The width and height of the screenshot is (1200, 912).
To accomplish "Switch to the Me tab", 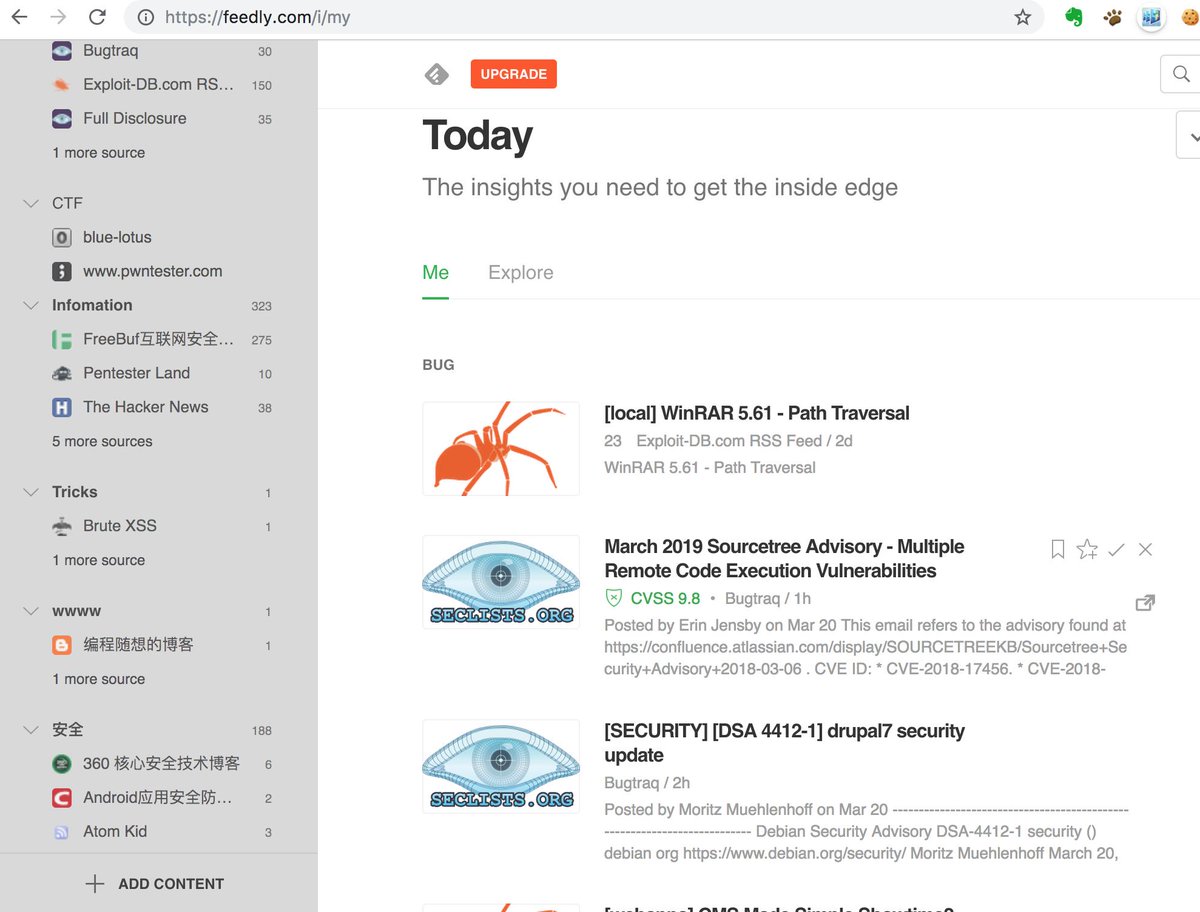I will point(435,273).
